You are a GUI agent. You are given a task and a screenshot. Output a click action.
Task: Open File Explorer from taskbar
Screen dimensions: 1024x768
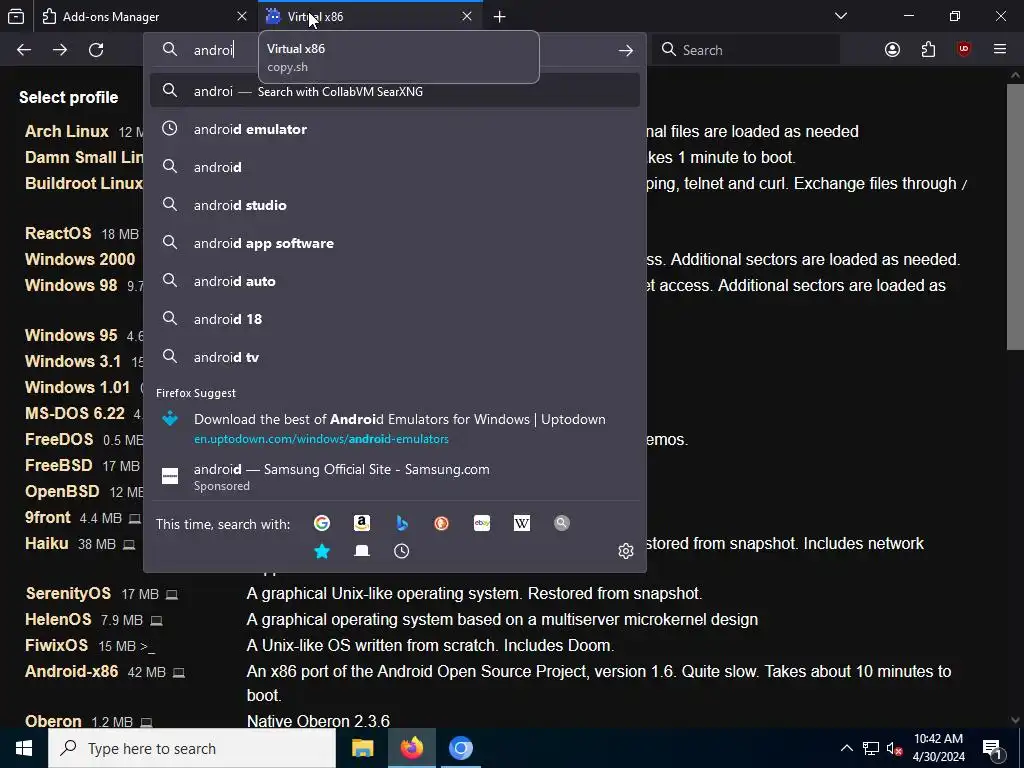[x=362, y=748]
